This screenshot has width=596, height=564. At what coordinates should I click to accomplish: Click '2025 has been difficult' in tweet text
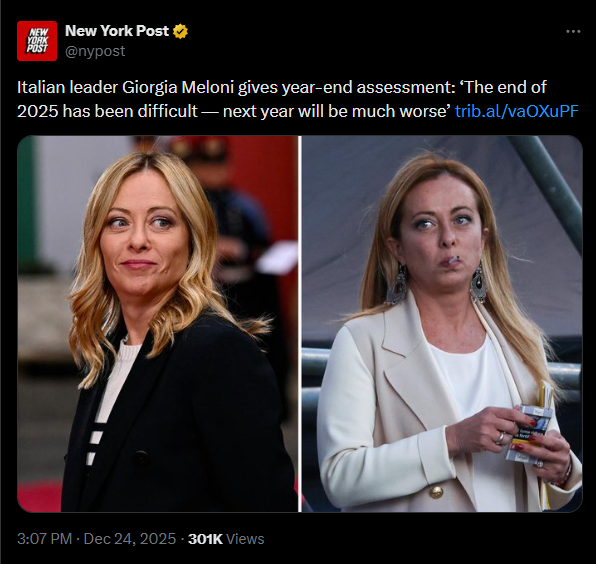coord(107,111)
